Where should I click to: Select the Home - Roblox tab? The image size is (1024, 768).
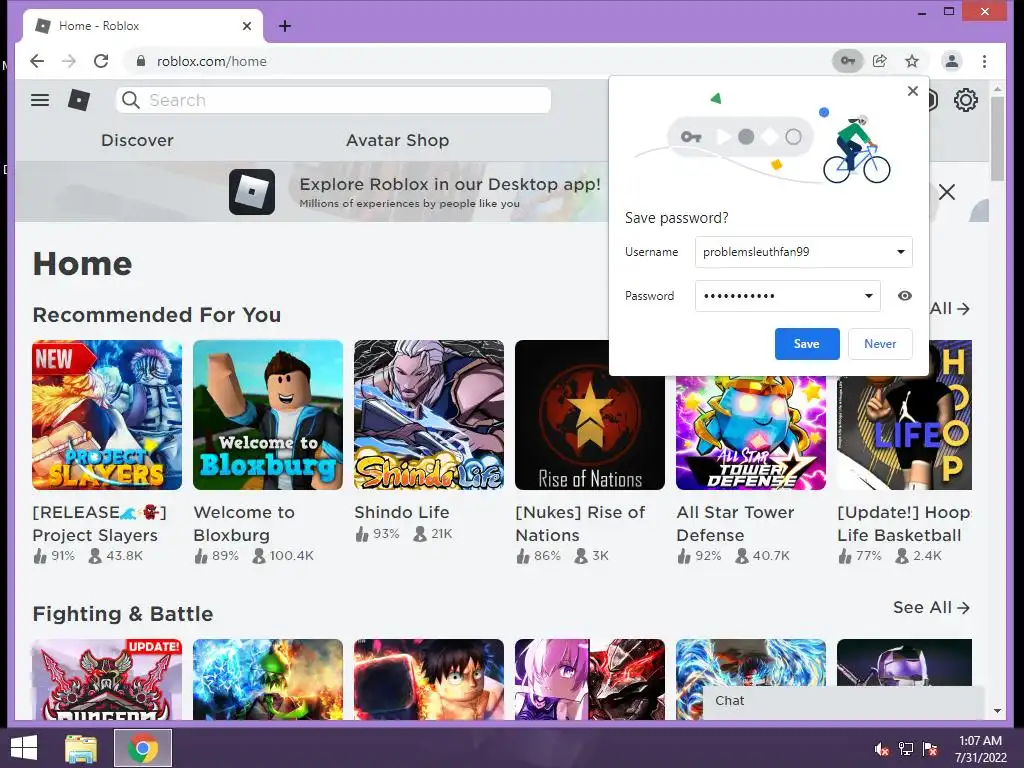[142, 26]
